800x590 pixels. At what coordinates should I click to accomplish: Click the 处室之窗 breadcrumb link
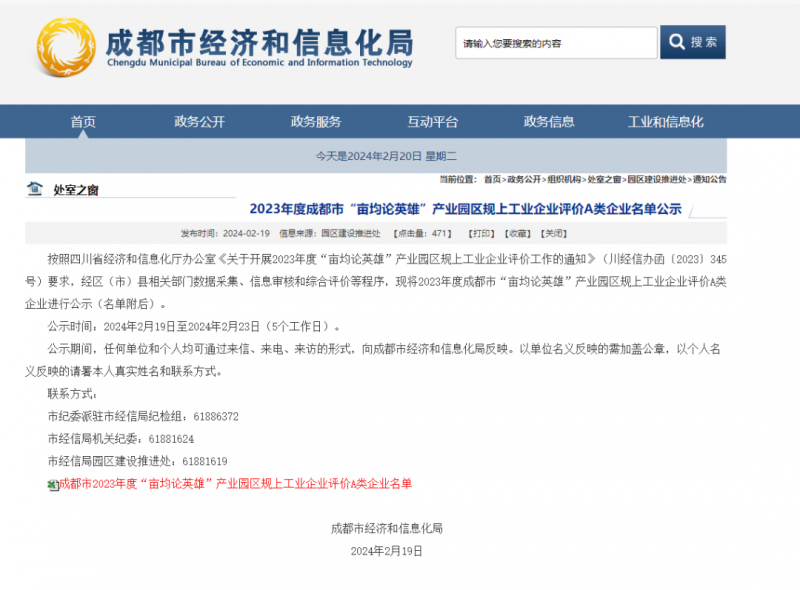click(x=604, y=179)
